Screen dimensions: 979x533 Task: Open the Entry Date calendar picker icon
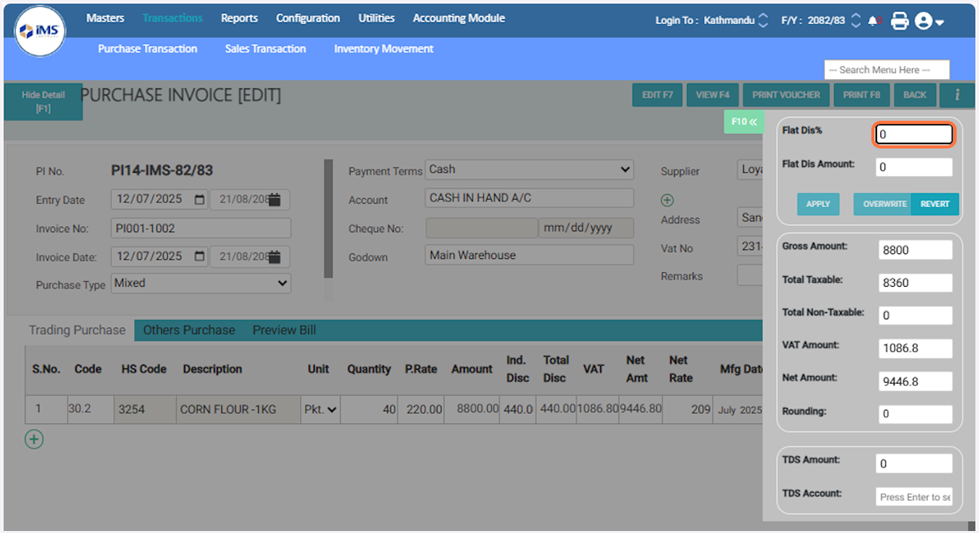point(199,200)
